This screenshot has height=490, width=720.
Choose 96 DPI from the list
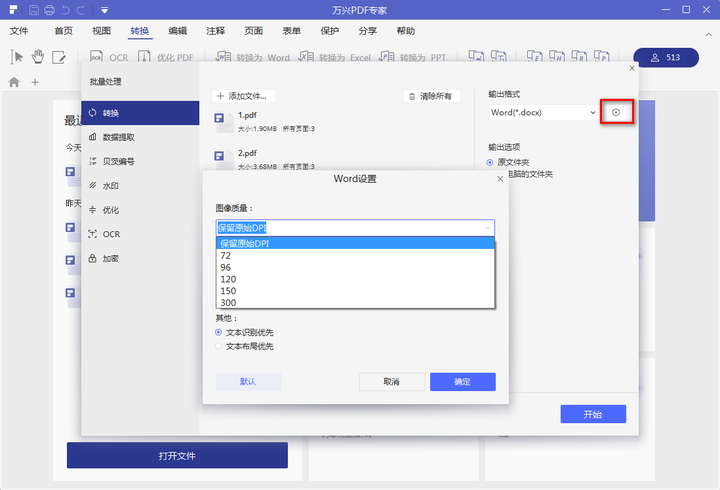pyautogui.click(x=355, y=267)
